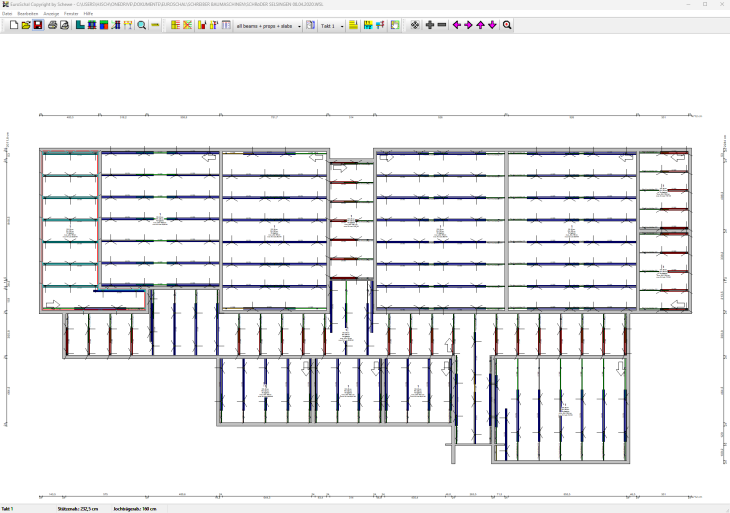Pan the view right with the purple arrow
Viewport: 730px width, 513px height.
(x=468, y=25)
